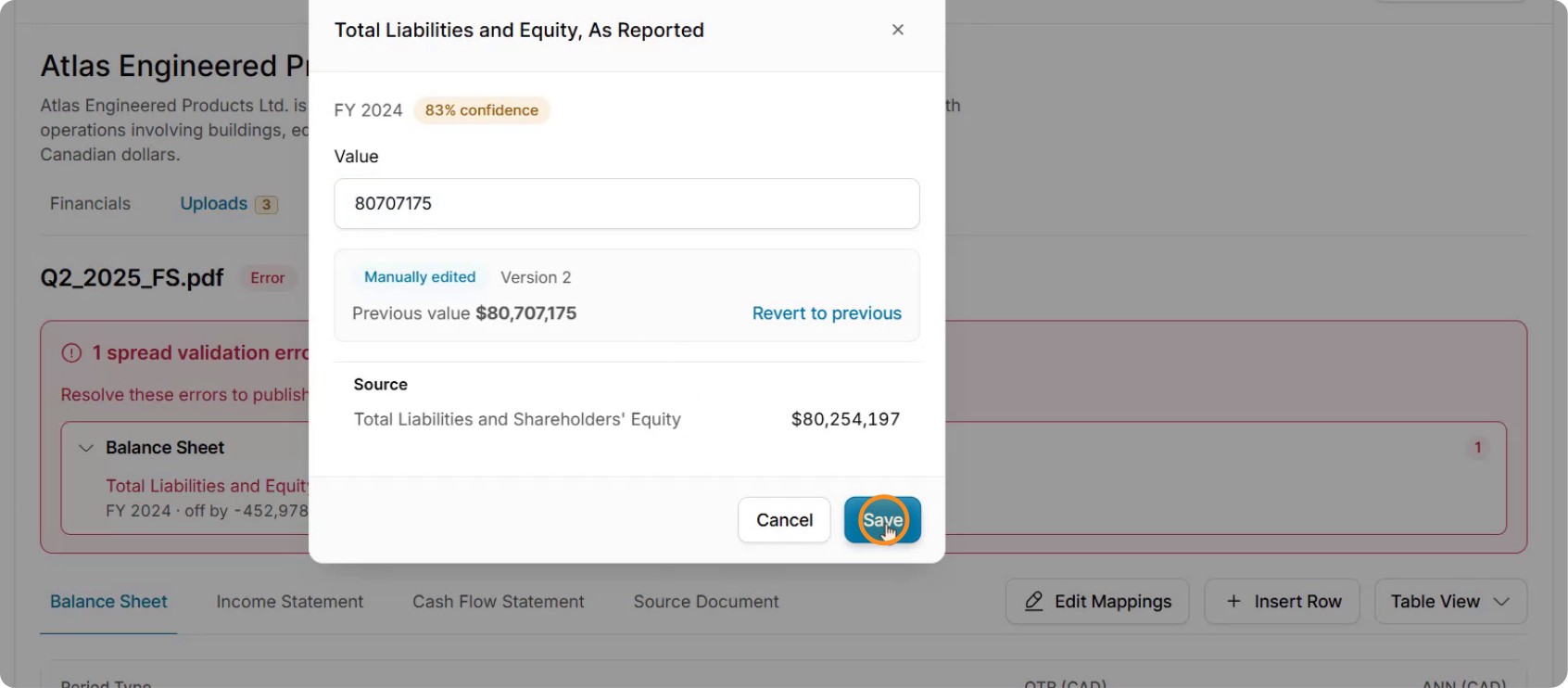Image resolution: width=1568 pixels, height=688 pixels.
Task: Select source amount $80,254,197
Action: click(x=845, y=419)
